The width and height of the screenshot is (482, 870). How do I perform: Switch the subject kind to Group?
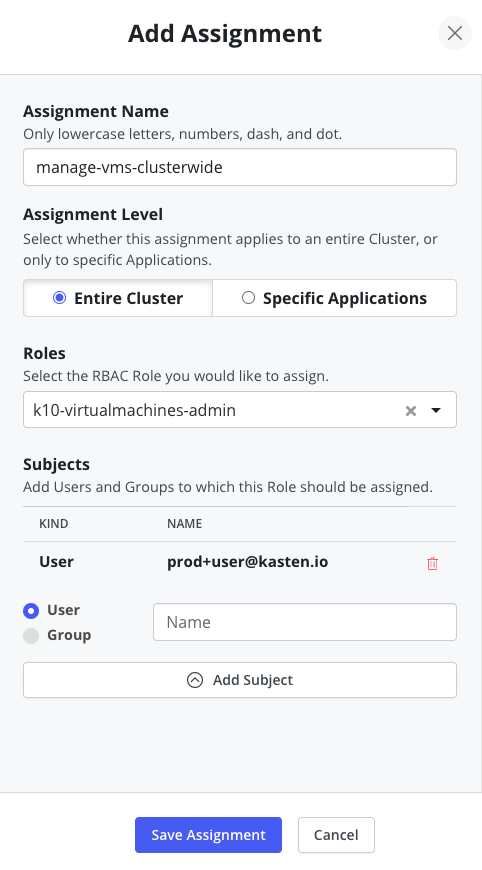(31, 636)
